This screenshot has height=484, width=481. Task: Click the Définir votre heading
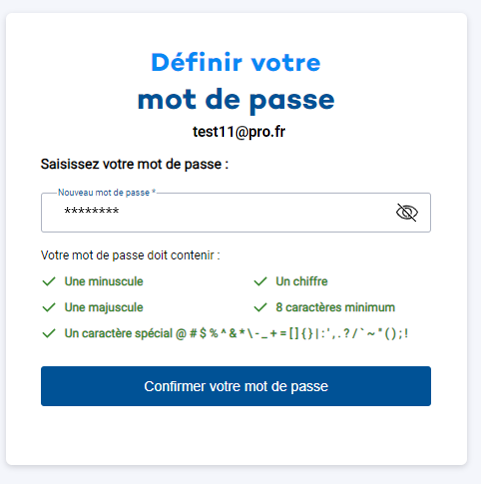click(236, 62)
